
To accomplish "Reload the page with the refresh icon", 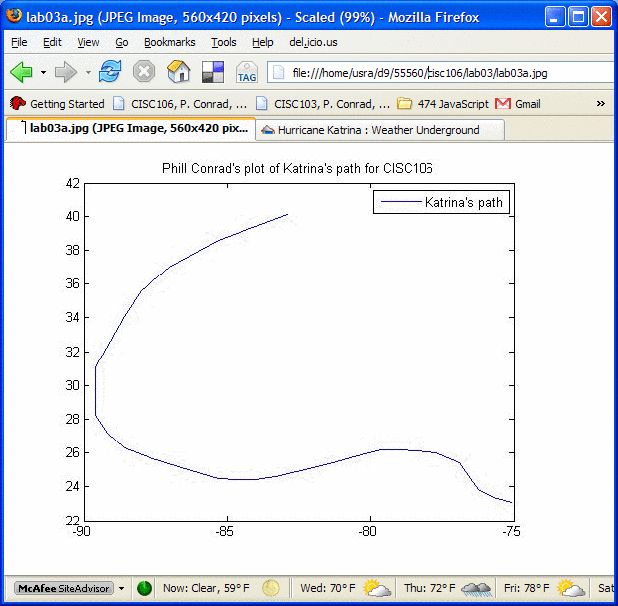I will [x=110, y=72].
